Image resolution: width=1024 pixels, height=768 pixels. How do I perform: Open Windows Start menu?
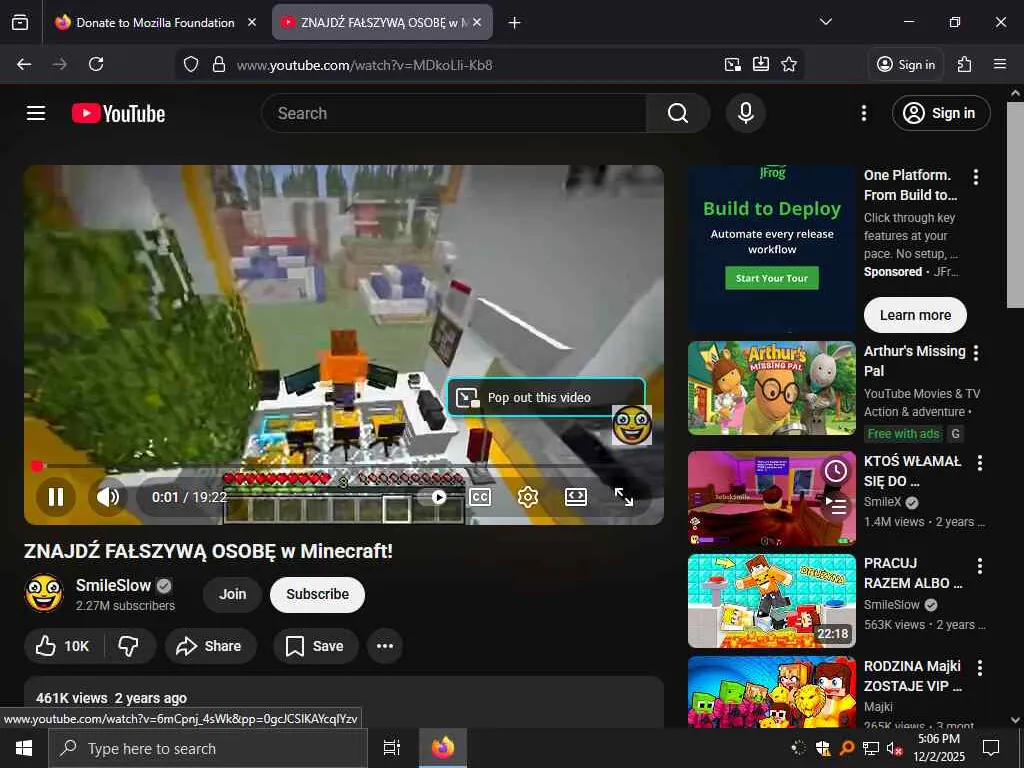24,748
